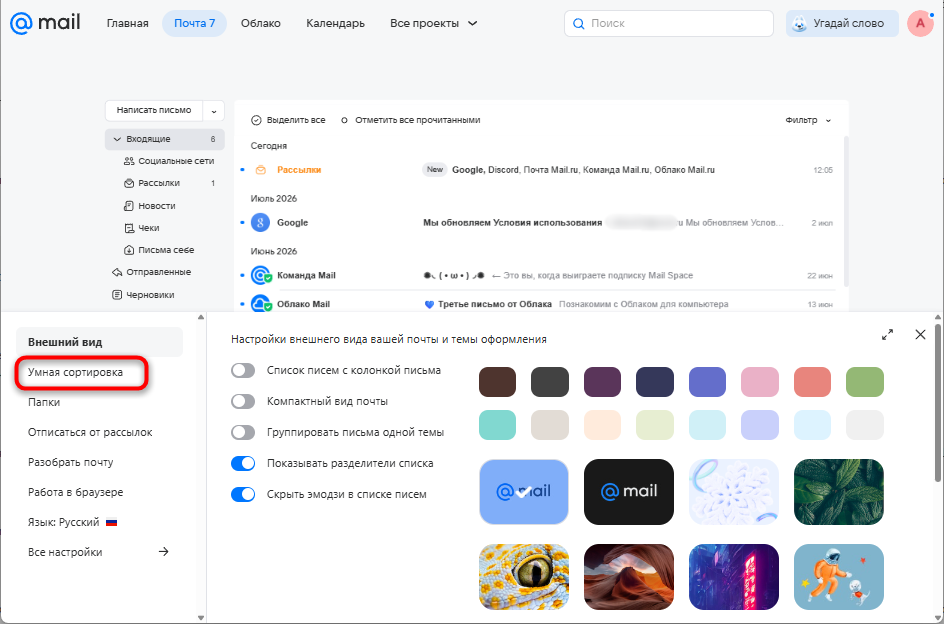Open the compose button dropdown arrow
The image size is (944, 624).
(214, 111)
